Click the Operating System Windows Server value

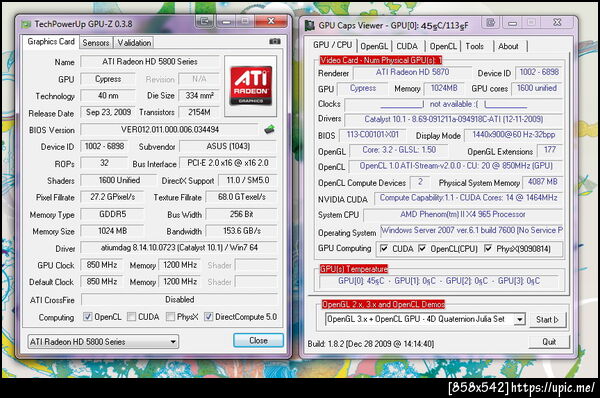471,230
